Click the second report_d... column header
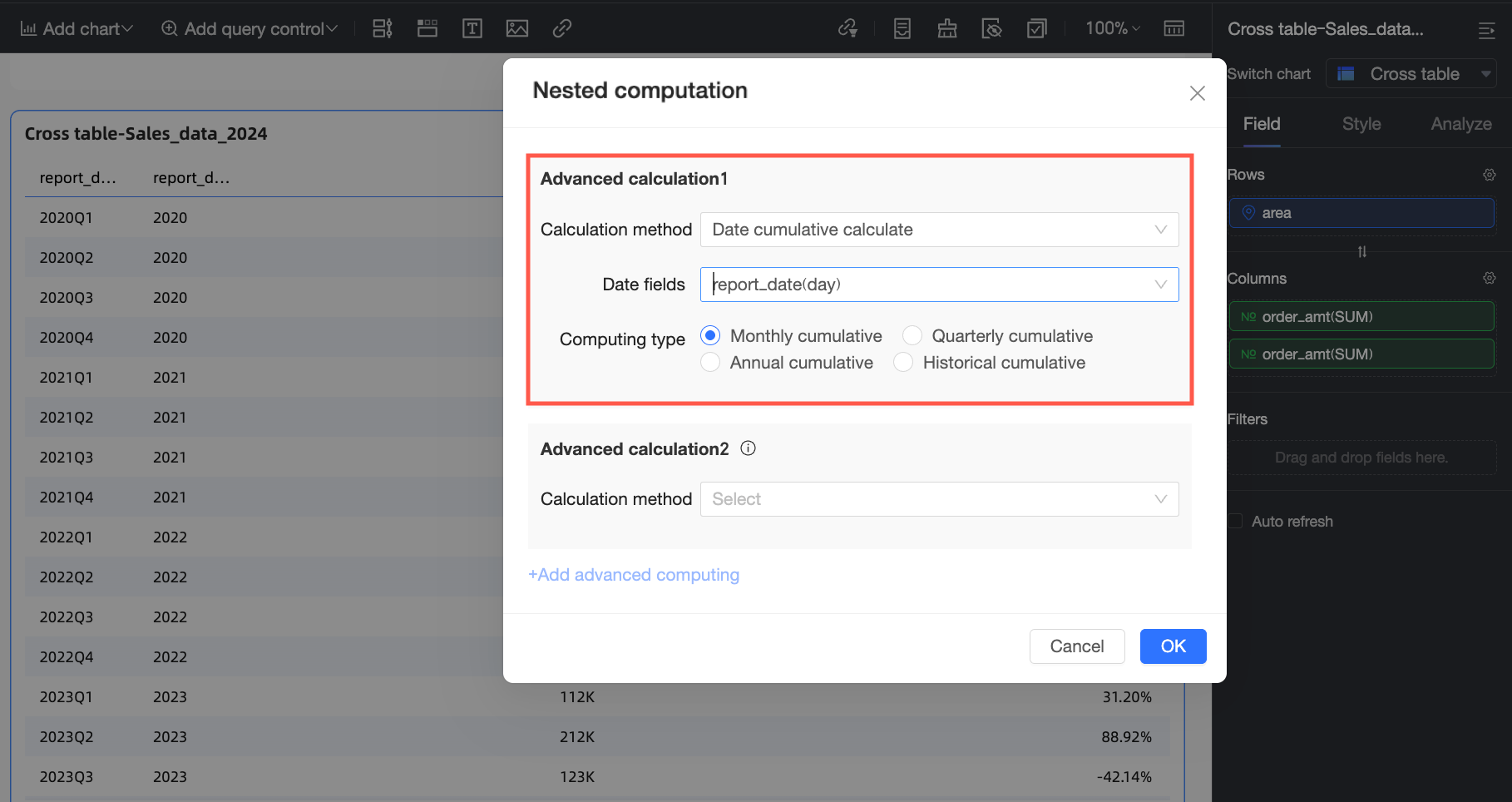 pyautogui.click(x=191, y=178)
